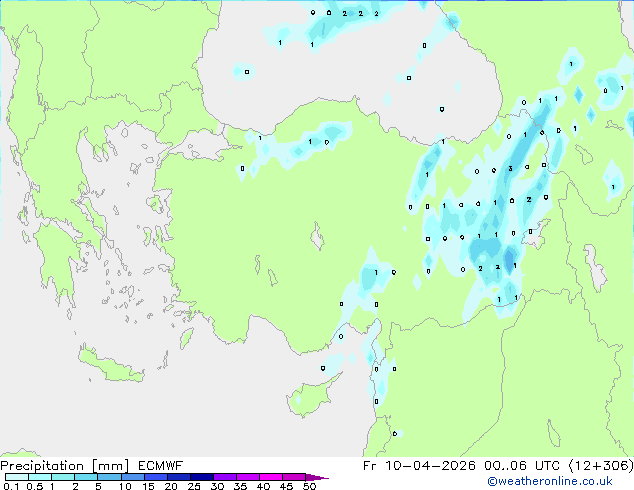
Task: Click the legend value label '0.1'
Action: point(11,486)
